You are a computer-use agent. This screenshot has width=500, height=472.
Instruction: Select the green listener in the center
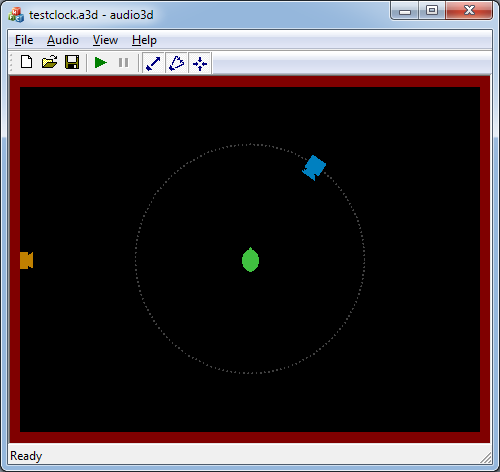click(250, 260)
